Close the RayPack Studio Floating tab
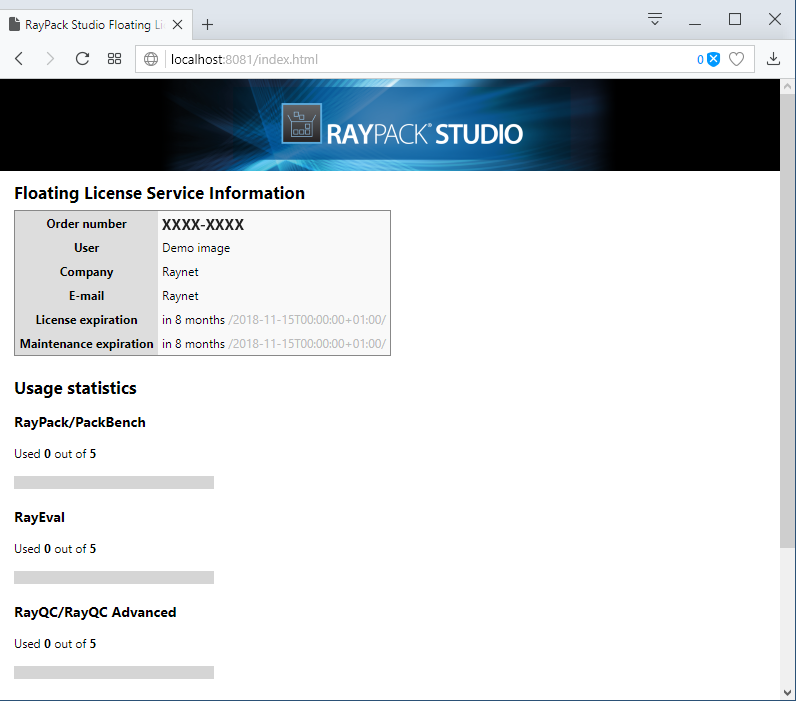Image resolution: width=796 pixels, height=701 pixels. click(x=177, y=24)
